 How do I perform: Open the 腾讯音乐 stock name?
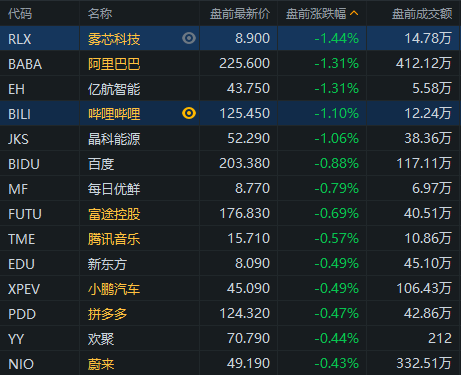click(114, 239)
